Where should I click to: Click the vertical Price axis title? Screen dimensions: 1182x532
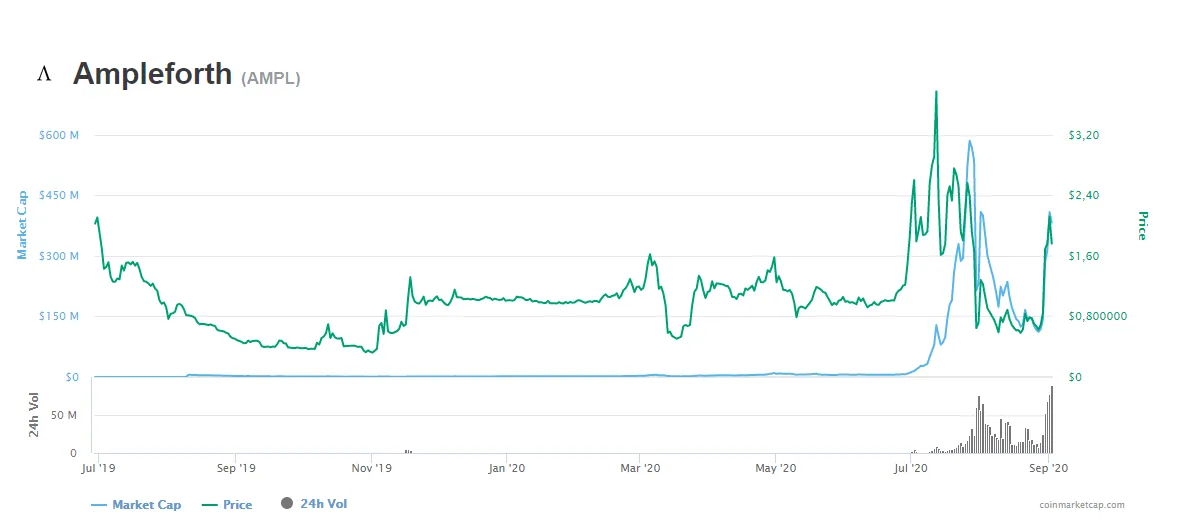pyautogui.click(x=1141, y=225)
